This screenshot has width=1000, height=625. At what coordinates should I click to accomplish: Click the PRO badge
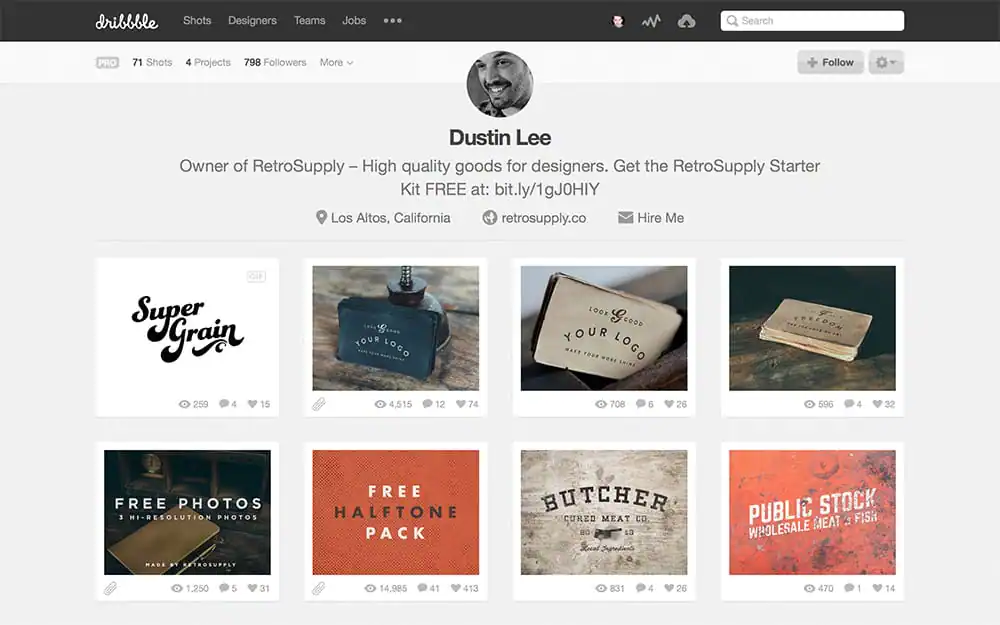point(107,62)
